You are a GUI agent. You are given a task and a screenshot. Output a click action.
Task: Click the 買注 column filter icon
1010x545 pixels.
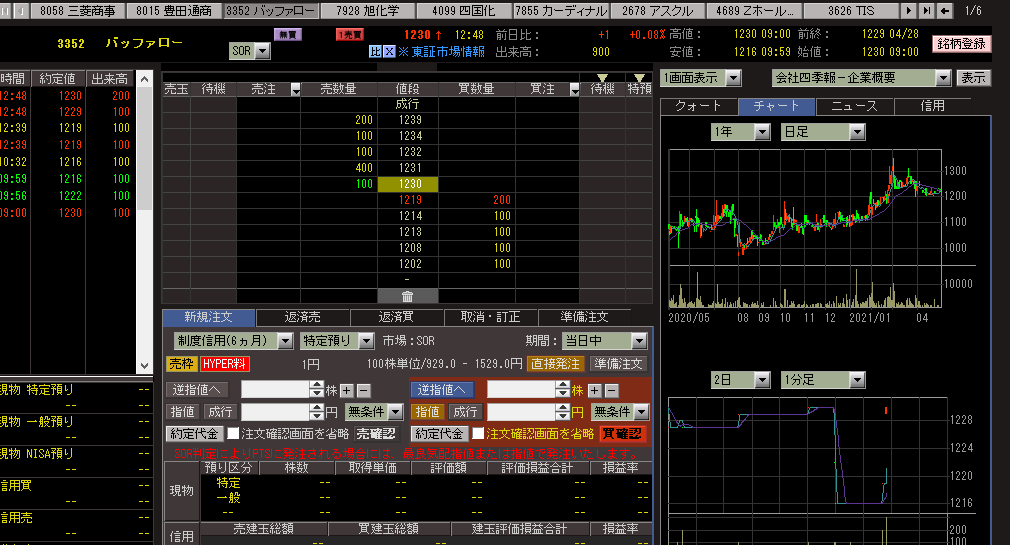(573, 89)
